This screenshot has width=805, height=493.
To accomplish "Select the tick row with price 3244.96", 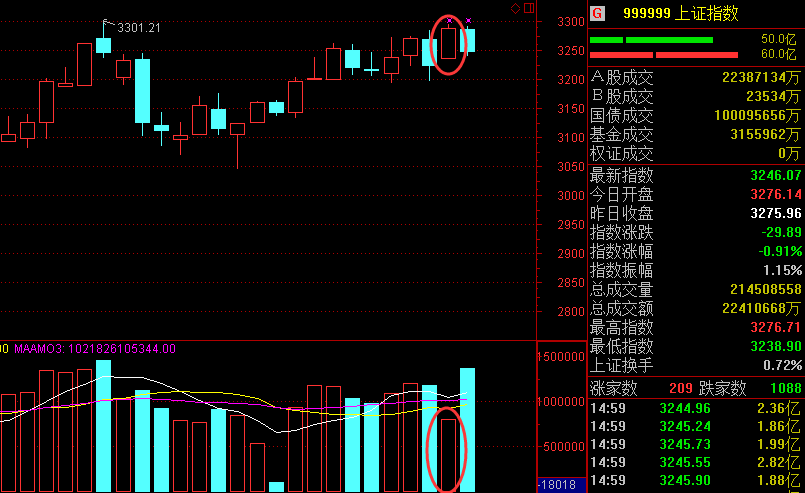I will 696,409.
